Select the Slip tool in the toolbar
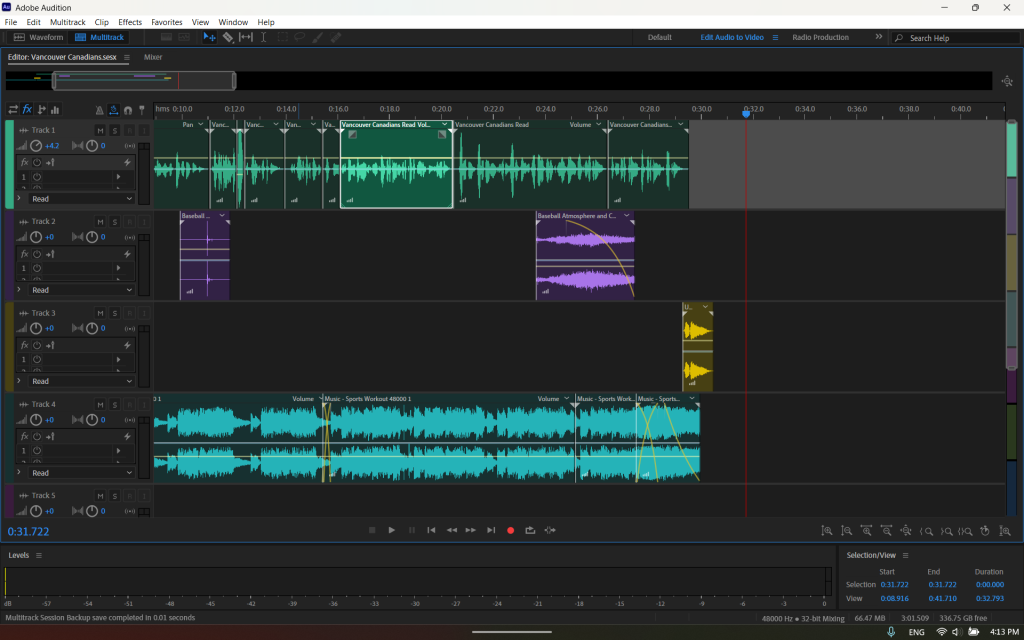This screenshot has height=640, width=1024. (x=246, y=37)
